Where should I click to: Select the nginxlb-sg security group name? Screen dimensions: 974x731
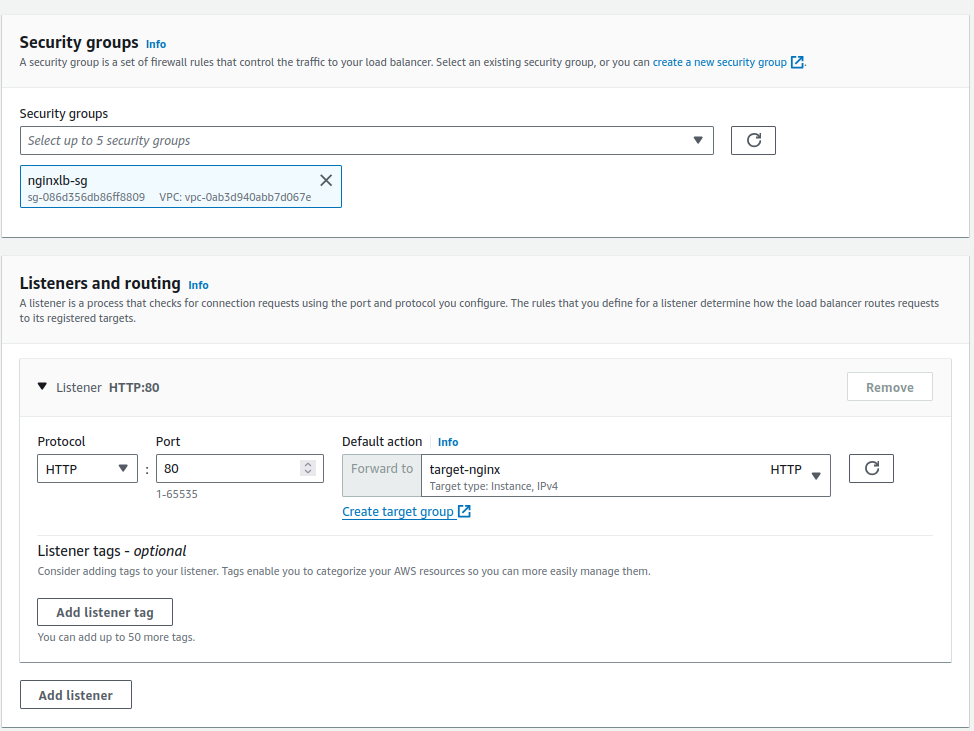click(58, 181)
